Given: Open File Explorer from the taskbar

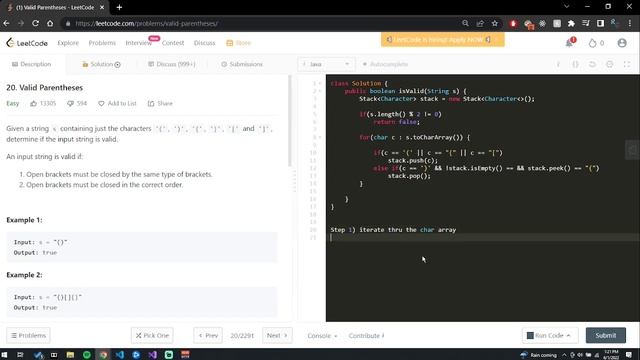Looking at the screenshot, I should pos(70,355).
